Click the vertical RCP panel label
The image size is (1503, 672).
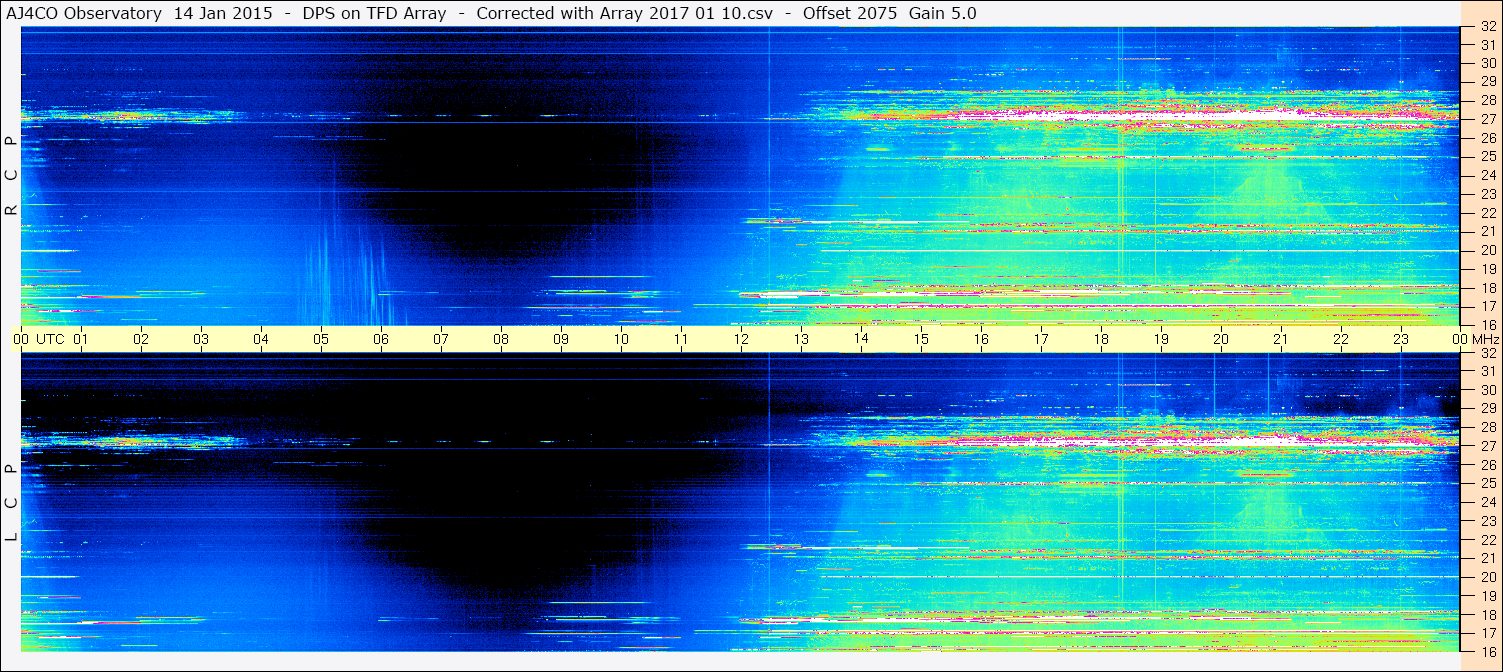(x=11, y=175)
